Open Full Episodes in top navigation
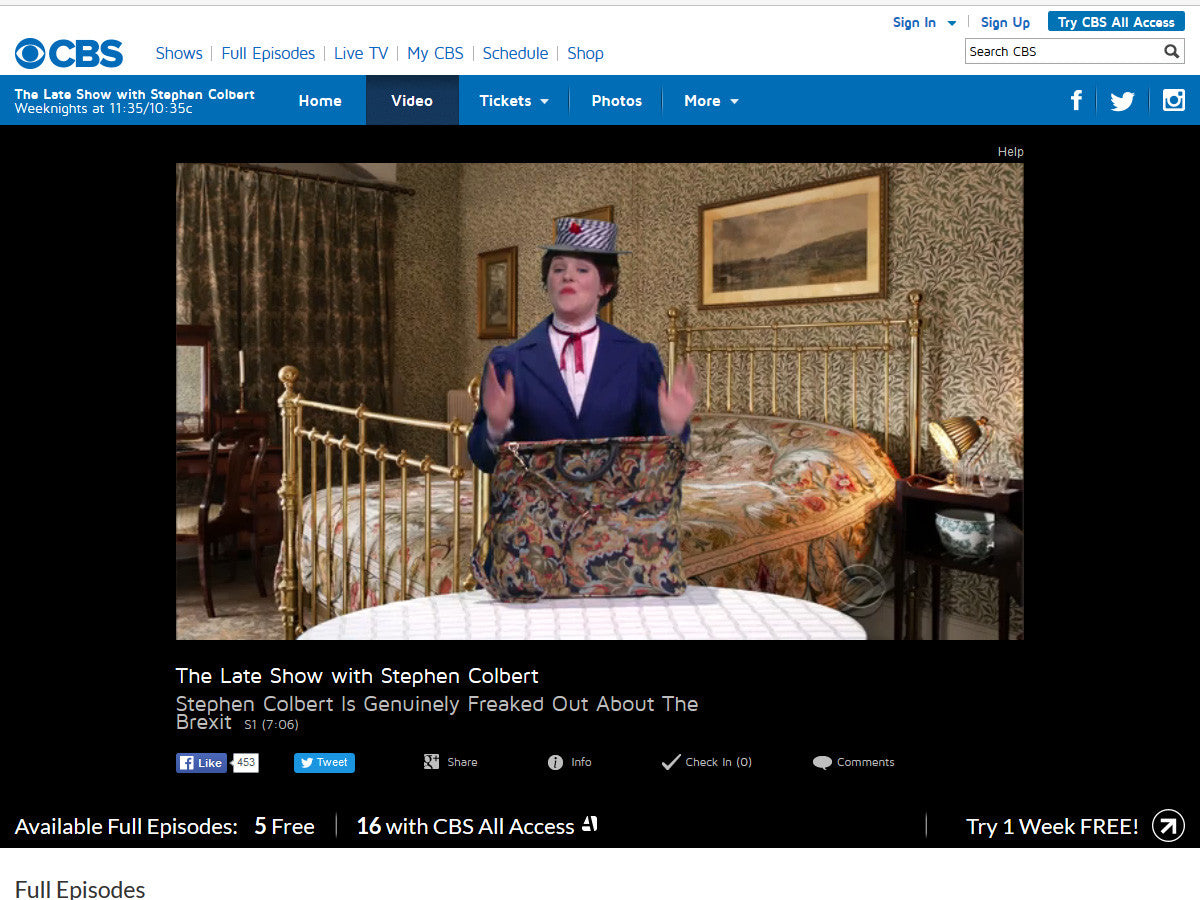This screenshot has width=1200, height=900. click(x=268, y=53)
